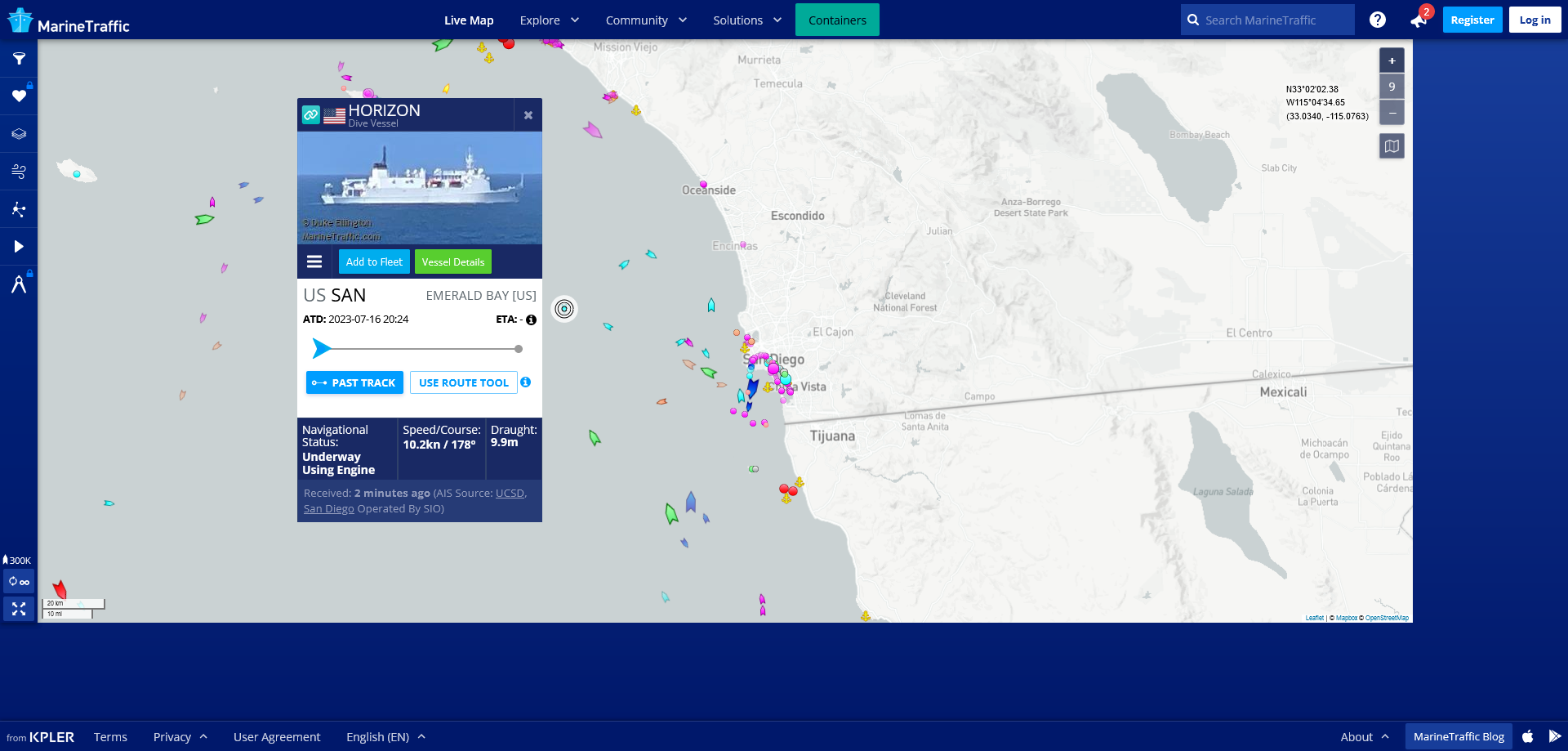Open the User Agreement link
Image resolution: width=1568 pixels, height=751 pixels.
coord(277,737)
